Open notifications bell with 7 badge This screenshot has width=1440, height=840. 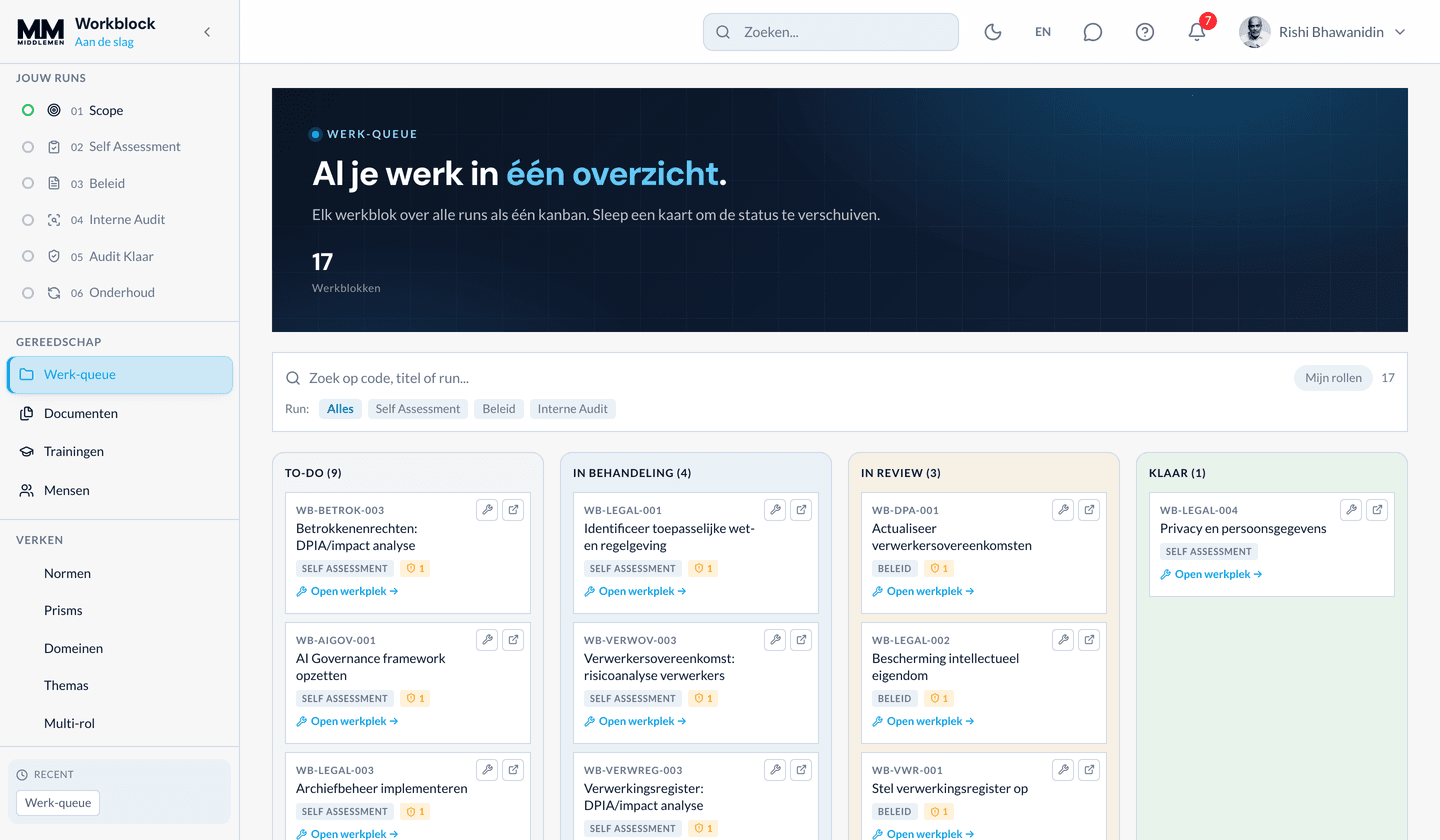[1197, 32]
